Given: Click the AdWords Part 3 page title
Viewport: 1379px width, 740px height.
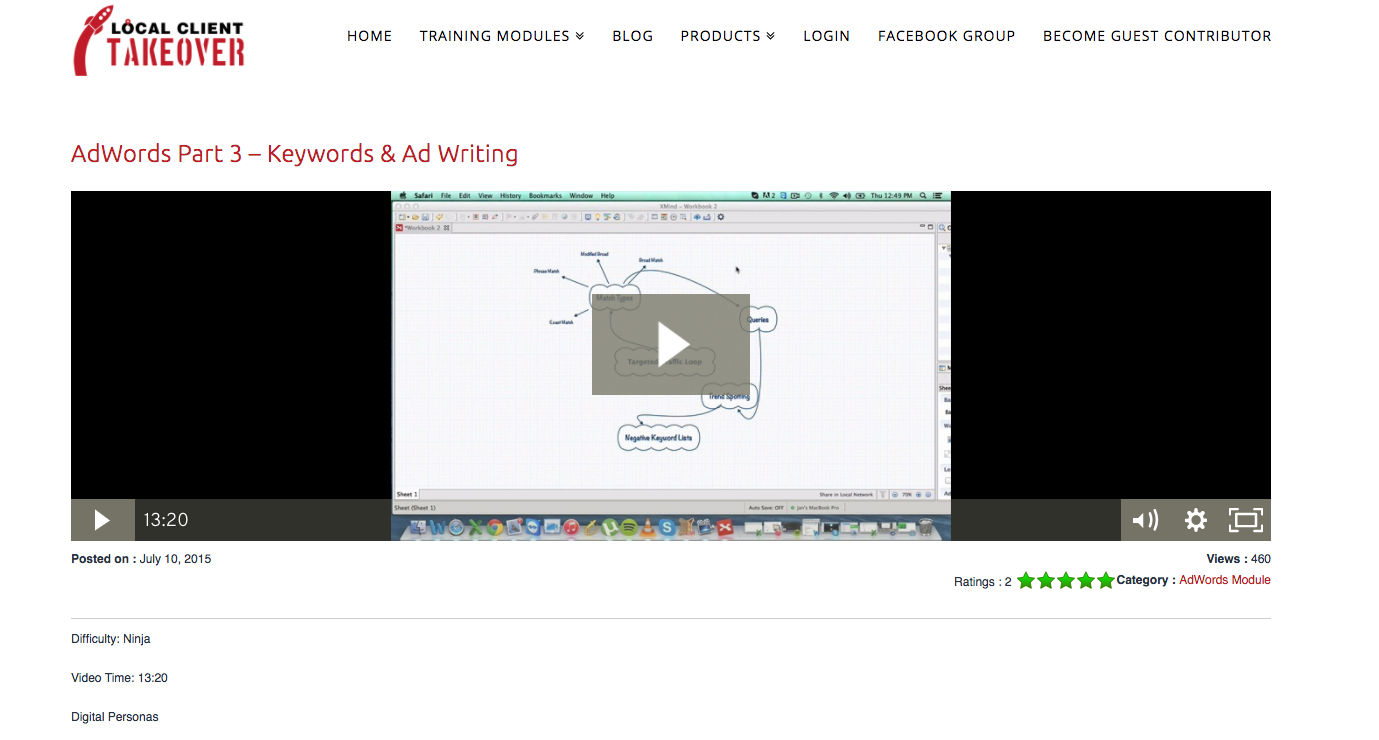Looking at the screenshot, I should pos(294,154).
